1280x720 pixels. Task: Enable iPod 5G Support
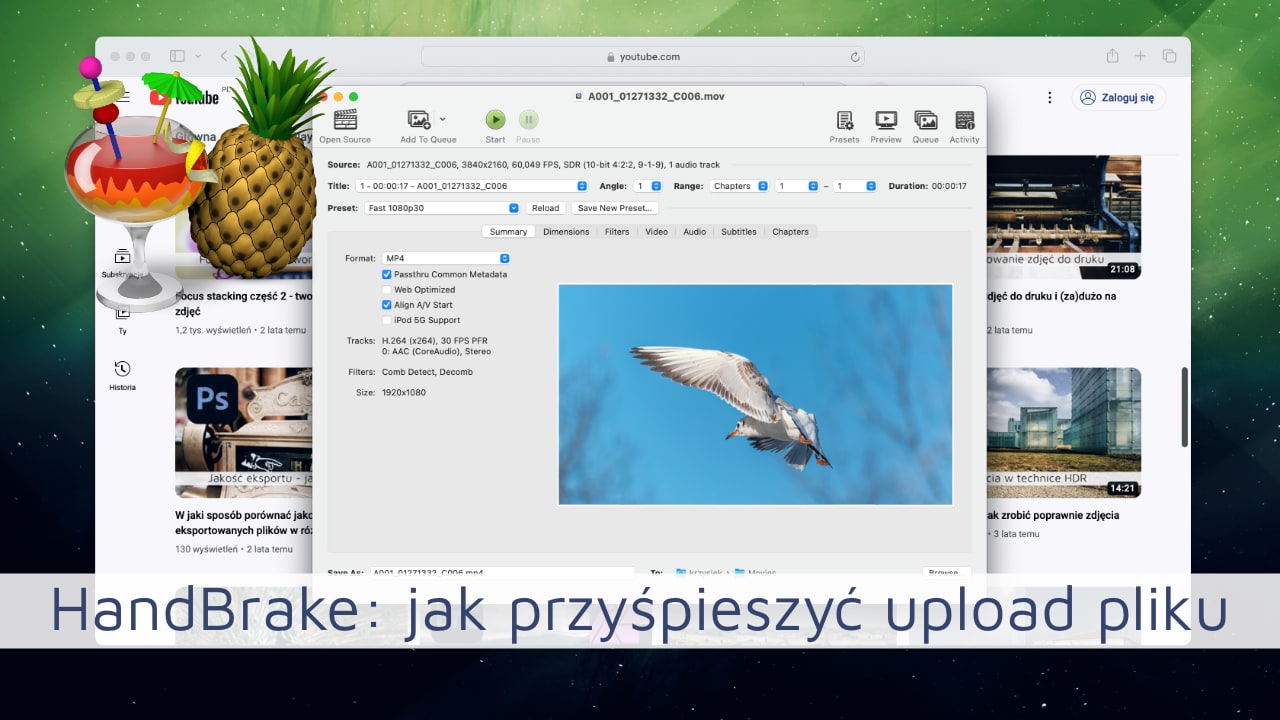[387, 320]
